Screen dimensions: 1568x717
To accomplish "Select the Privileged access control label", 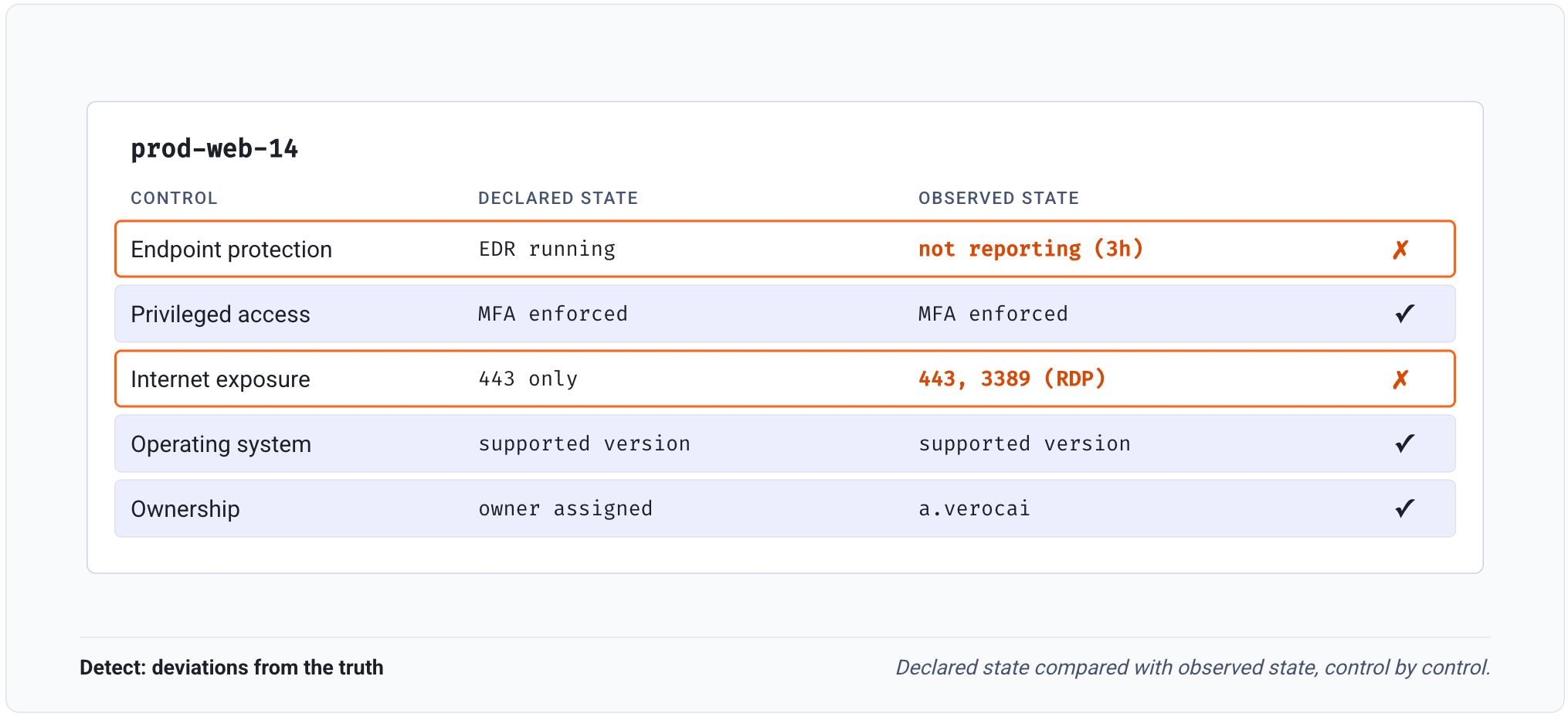I will 220,314.
